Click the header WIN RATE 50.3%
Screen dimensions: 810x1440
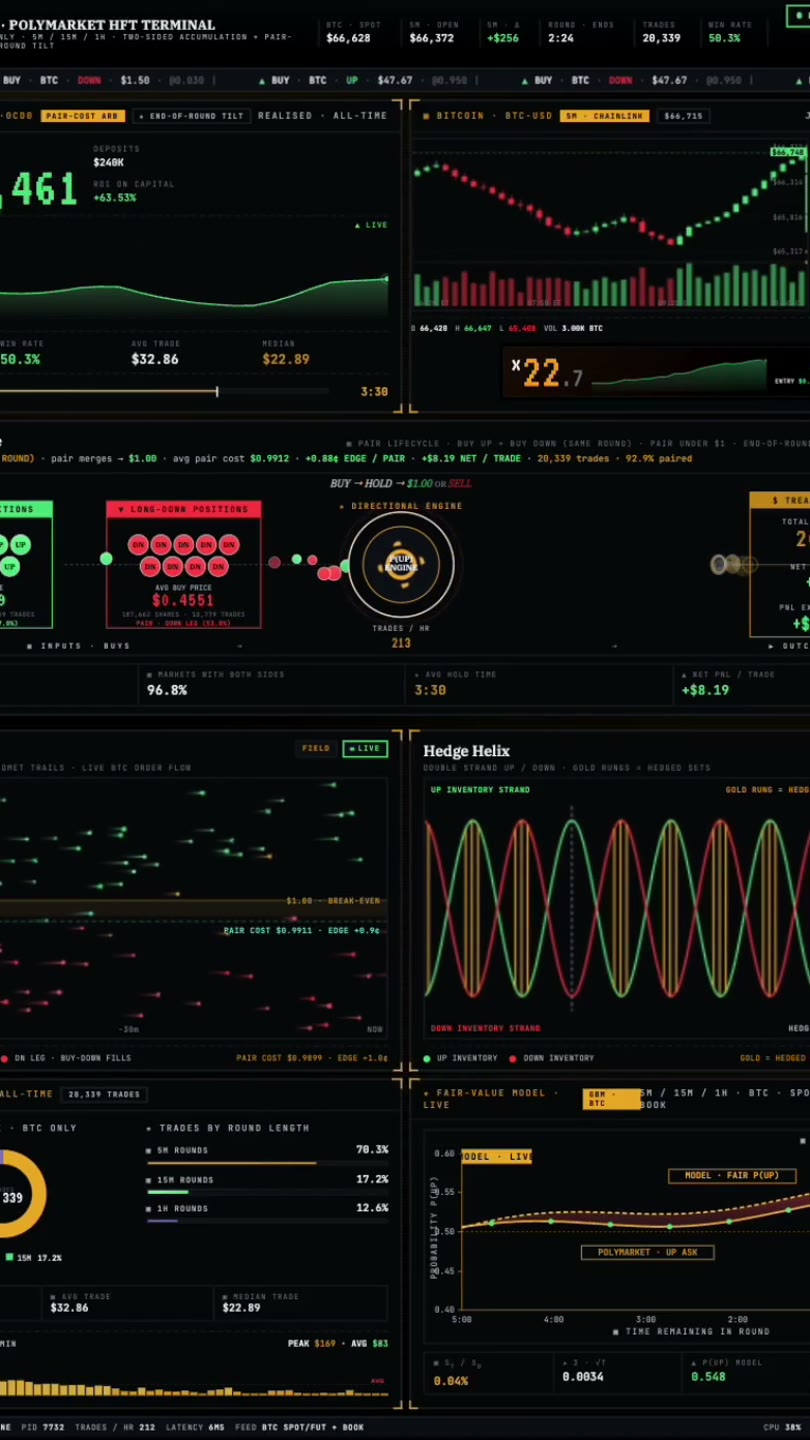click(724, 38)
